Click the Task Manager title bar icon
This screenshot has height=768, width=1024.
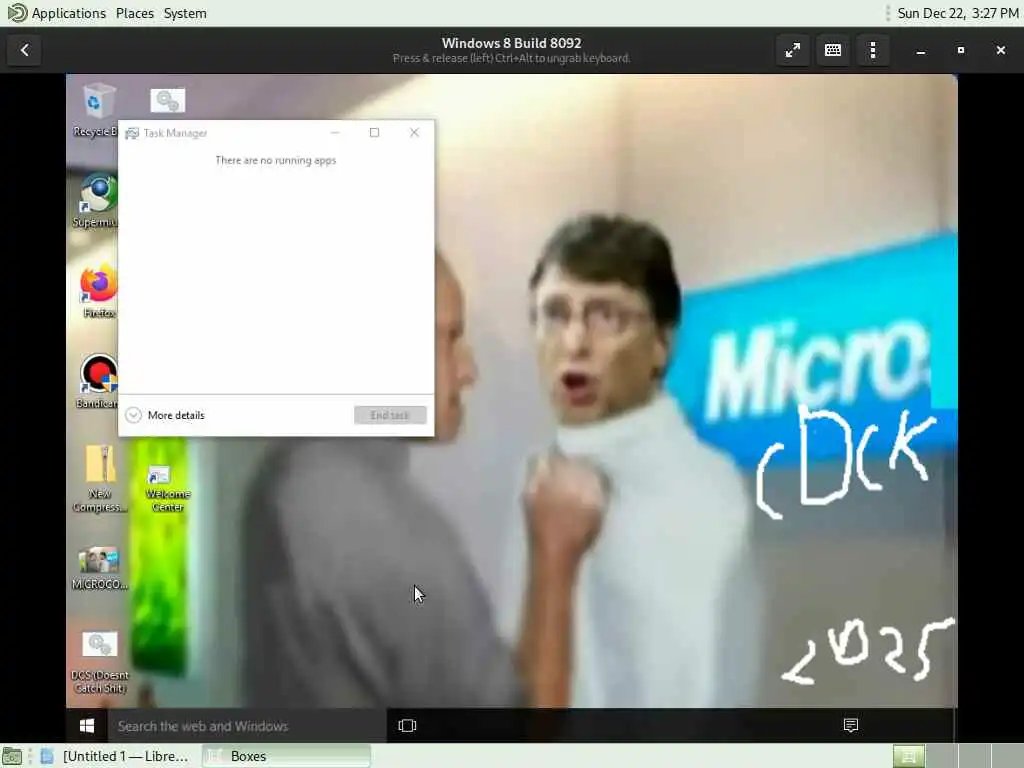point(132,133)
